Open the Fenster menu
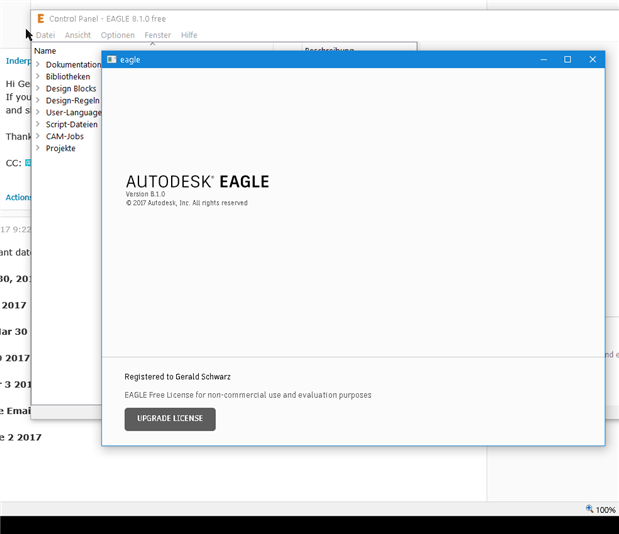Viewport: 619px width, 534px height. (x=157, y=35)
